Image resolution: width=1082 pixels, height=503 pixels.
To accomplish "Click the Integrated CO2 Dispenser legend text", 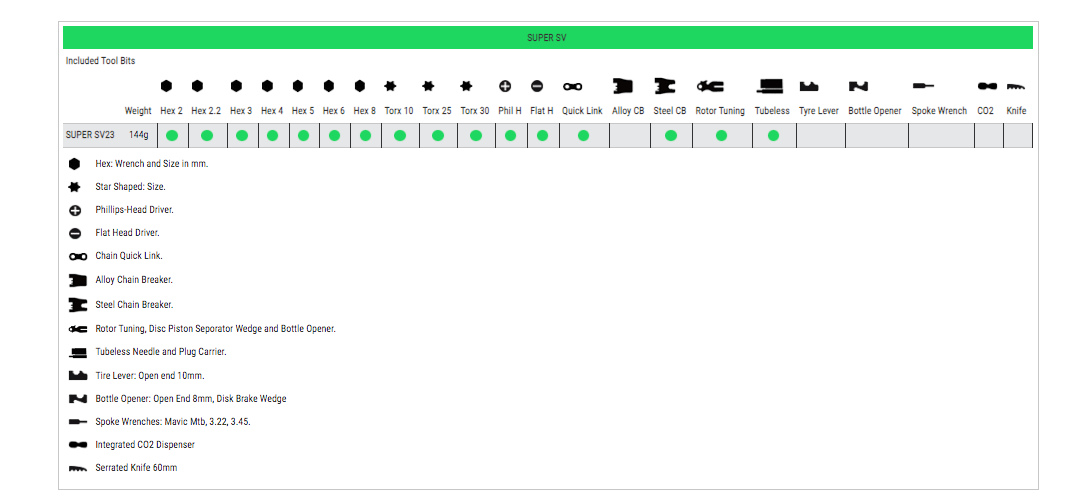I will click(x=145, y=444).
